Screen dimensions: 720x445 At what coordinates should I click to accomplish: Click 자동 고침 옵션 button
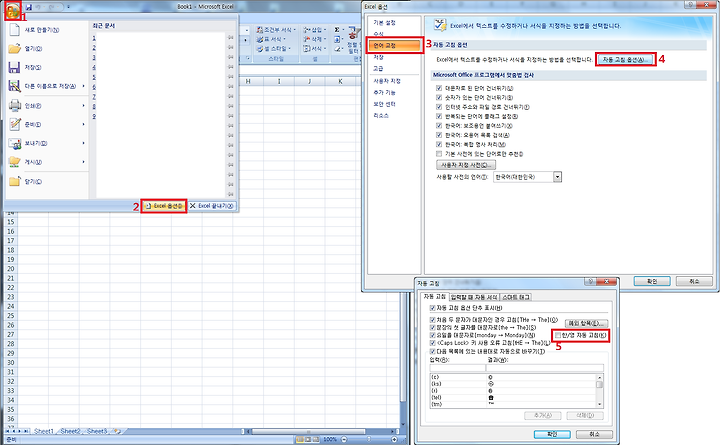pos(625,60)
